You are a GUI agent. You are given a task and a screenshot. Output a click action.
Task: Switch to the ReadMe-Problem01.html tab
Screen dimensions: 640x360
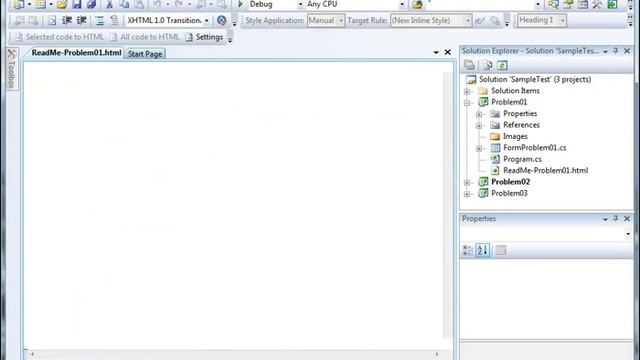point(76,53)
